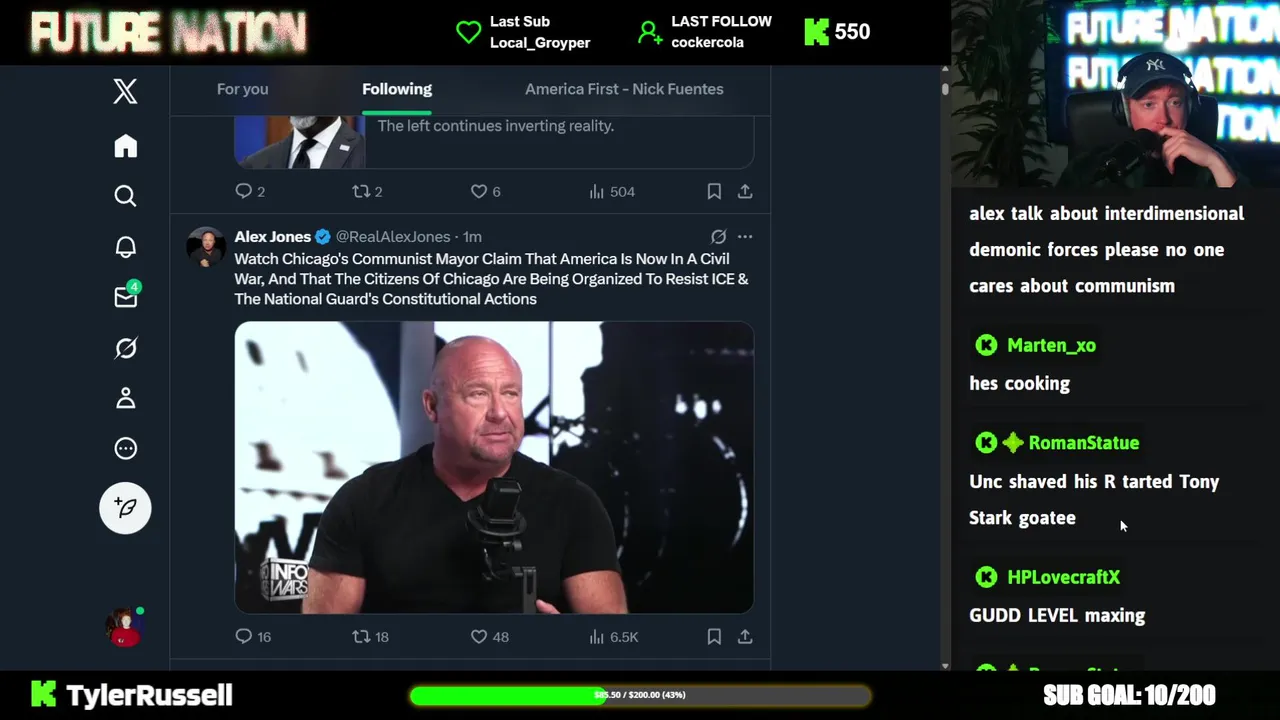This screenshot has width=1280, height=720.
Task: Click the page's vertical scrollbar thumb
Action: click(945, 89)
